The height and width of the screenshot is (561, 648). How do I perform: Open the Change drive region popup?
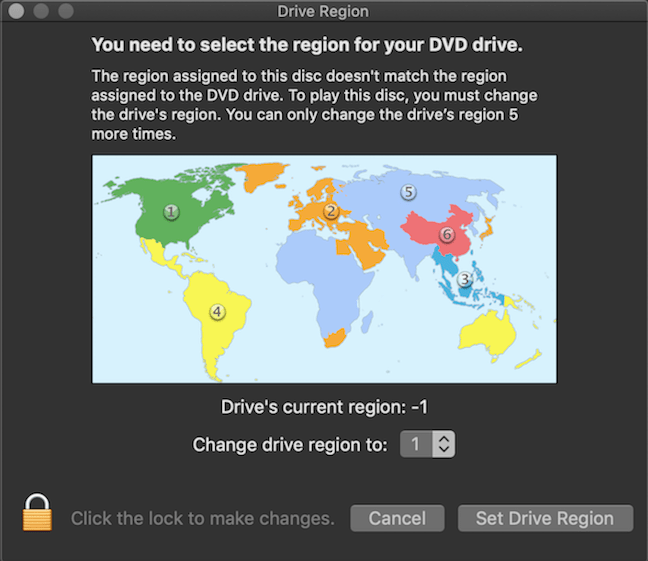(427, 444)
